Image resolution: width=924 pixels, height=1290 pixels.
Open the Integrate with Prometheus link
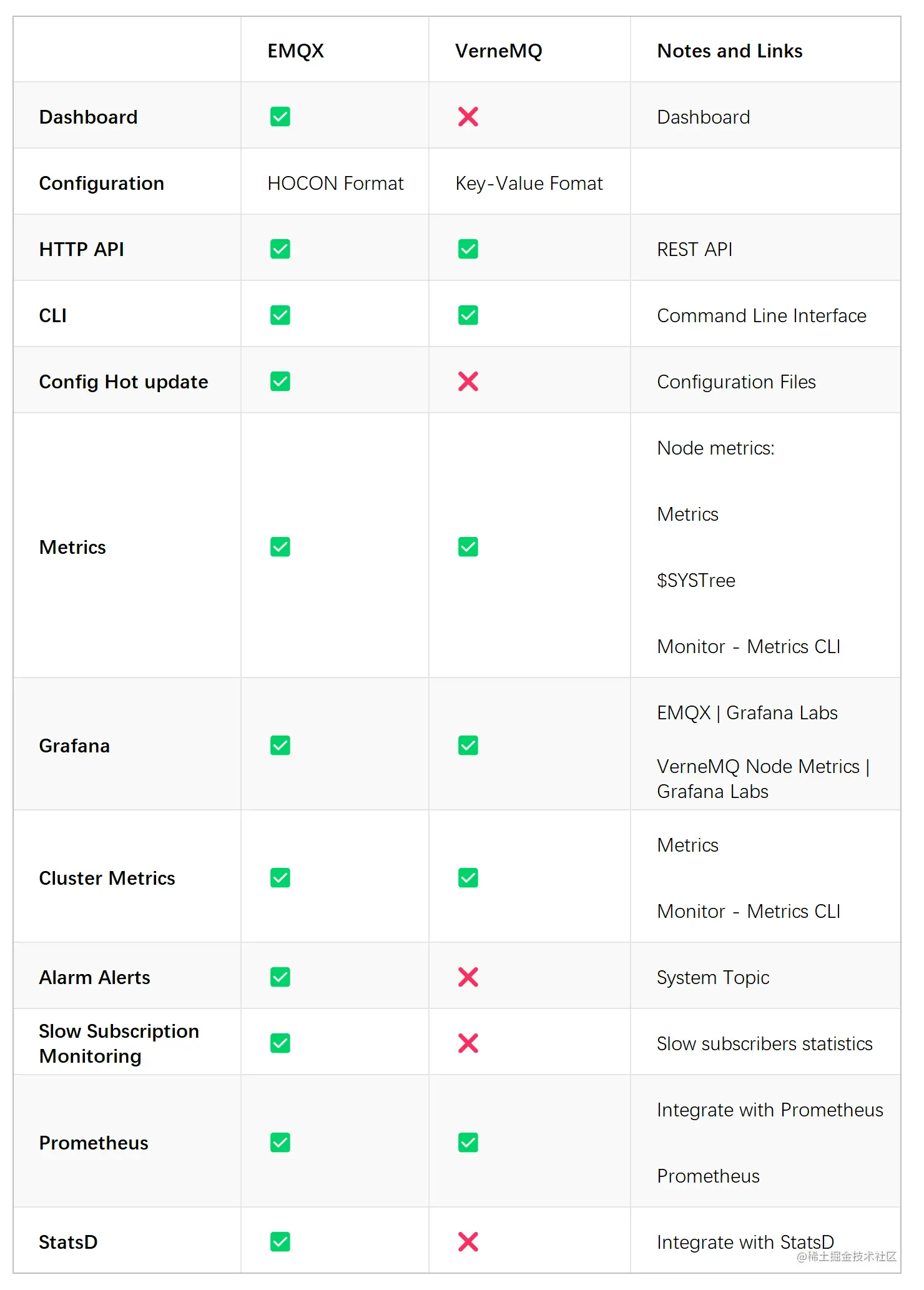pos(770,1110)
